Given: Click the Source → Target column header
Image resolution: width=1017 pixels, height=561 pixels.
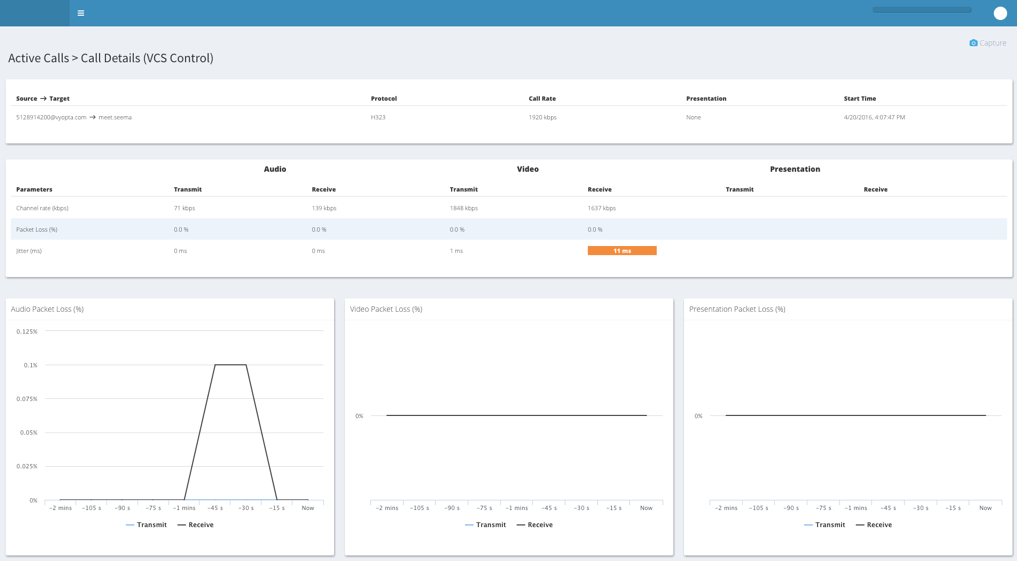Looking at the screenshot, I should pos(43,99).
